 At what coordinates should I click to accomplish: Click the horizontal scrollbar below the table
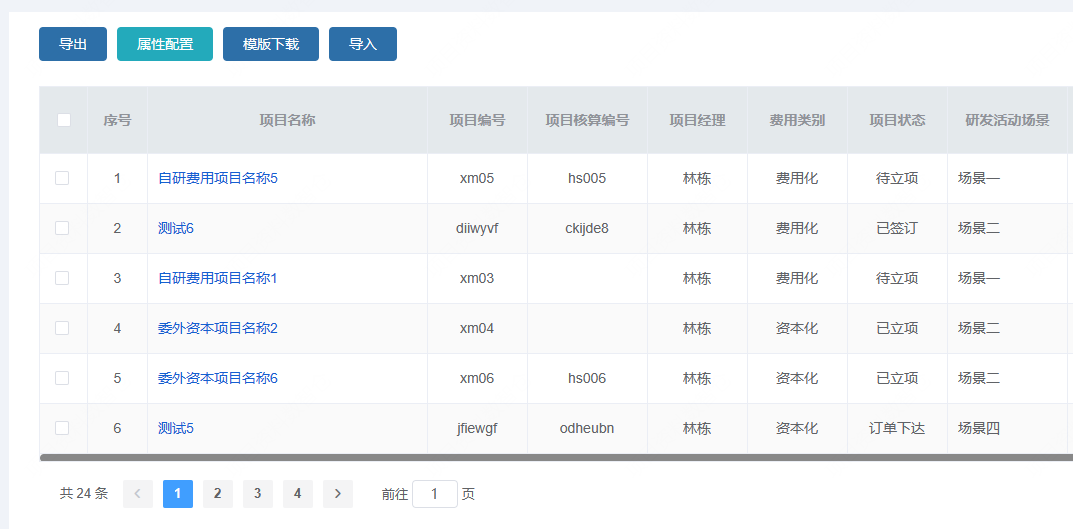pyautogui.click(x=555, y=457)
